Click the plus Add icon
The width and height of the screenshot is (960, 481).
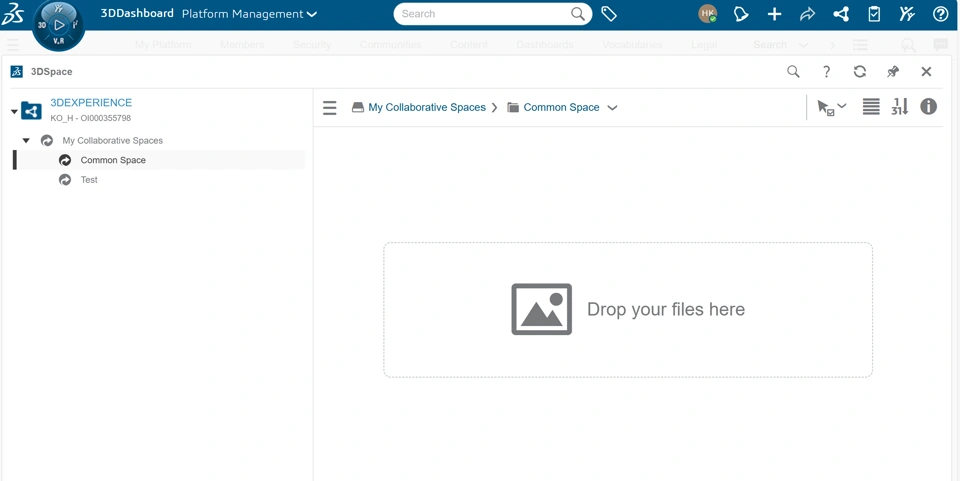pyautogui.click(x=774, y=13)
